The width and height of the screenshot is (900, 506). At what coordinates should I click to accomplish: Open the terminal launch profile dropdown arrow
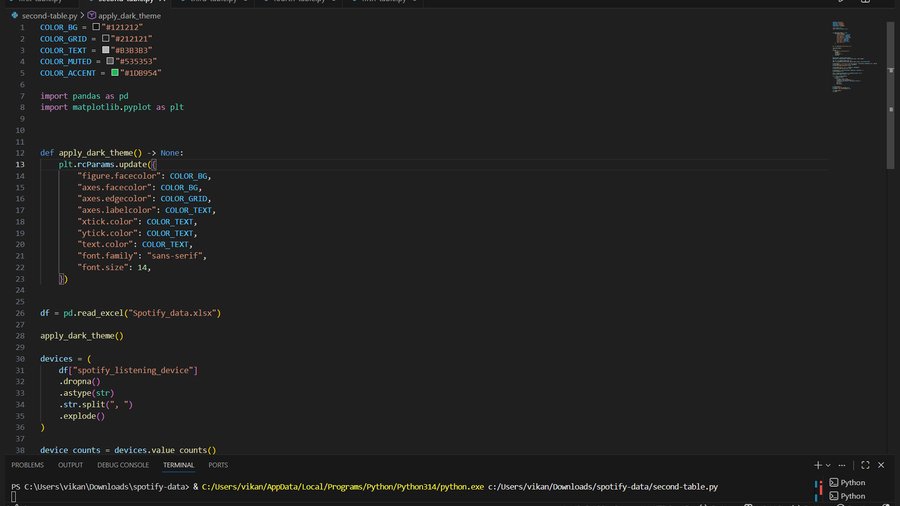click(x=828, y=465)
